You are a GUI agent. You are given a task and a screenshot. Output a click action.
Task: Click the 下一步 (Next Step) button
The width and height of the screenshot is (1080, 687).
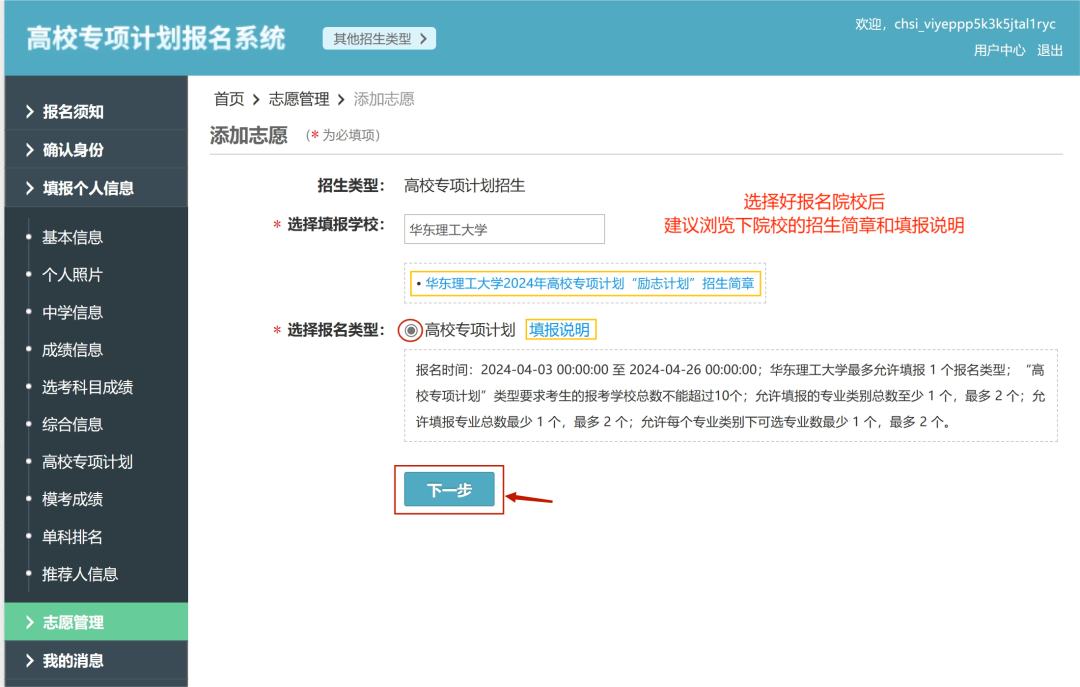coord(448,490)
